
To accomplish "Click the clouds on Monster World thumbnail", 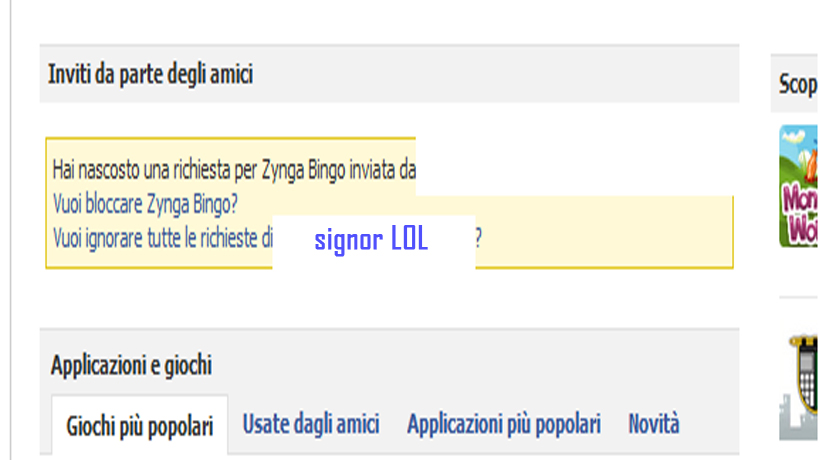I will 792,137.
